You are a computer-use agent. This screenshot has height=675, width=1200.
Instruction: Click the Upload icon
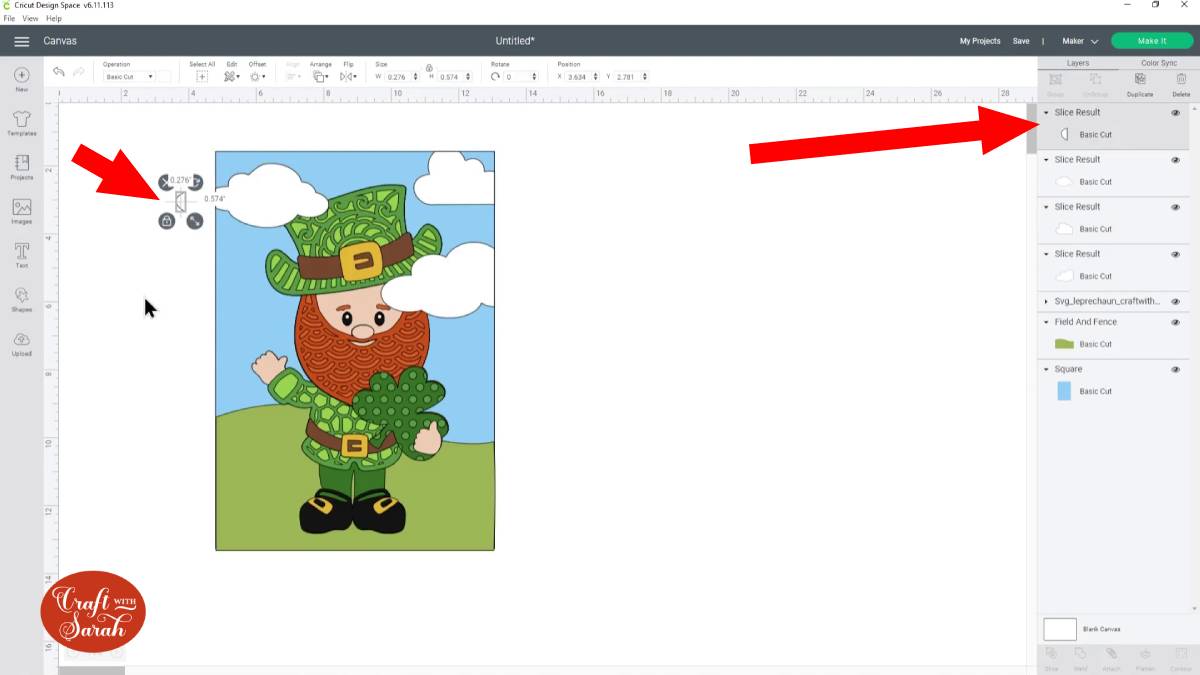[x=21, y=341]
